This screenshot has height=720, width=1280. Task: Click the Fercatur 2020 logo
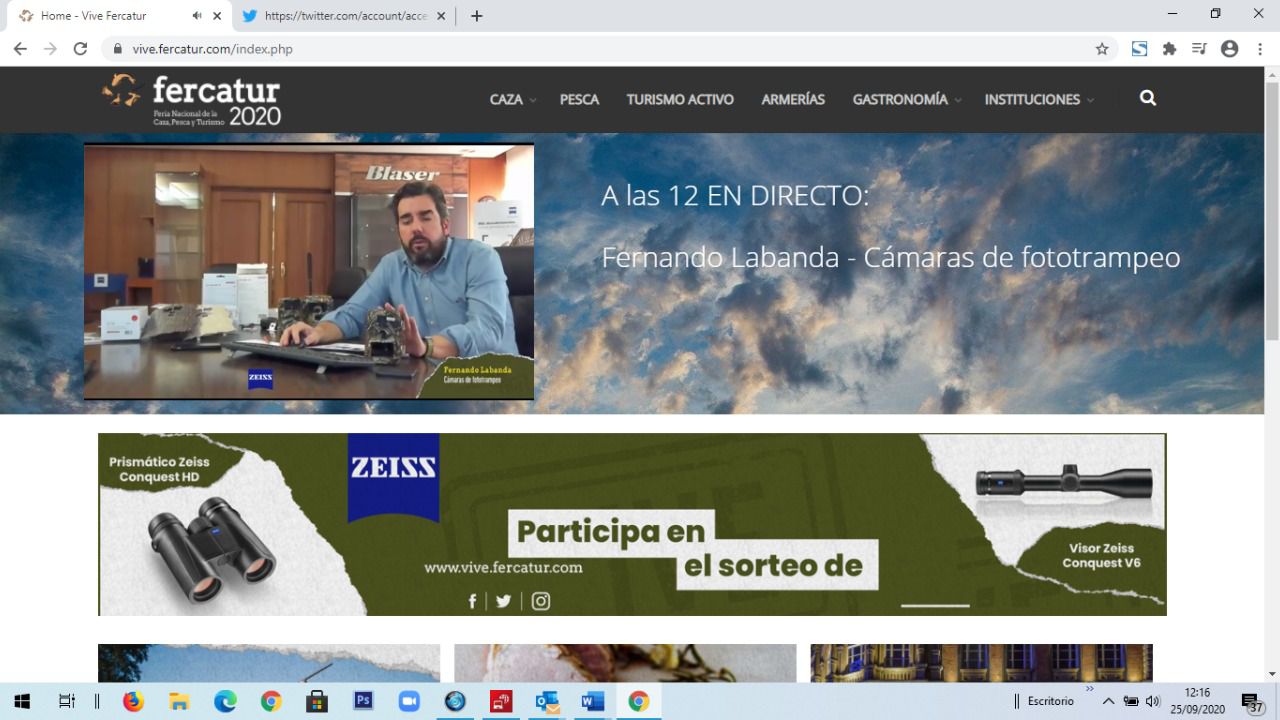coord(191,99)
